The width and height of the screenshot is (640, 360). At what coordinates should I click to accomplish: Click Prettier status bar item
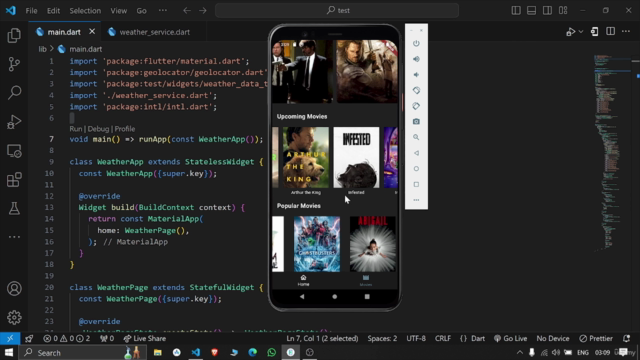(596, 338)
